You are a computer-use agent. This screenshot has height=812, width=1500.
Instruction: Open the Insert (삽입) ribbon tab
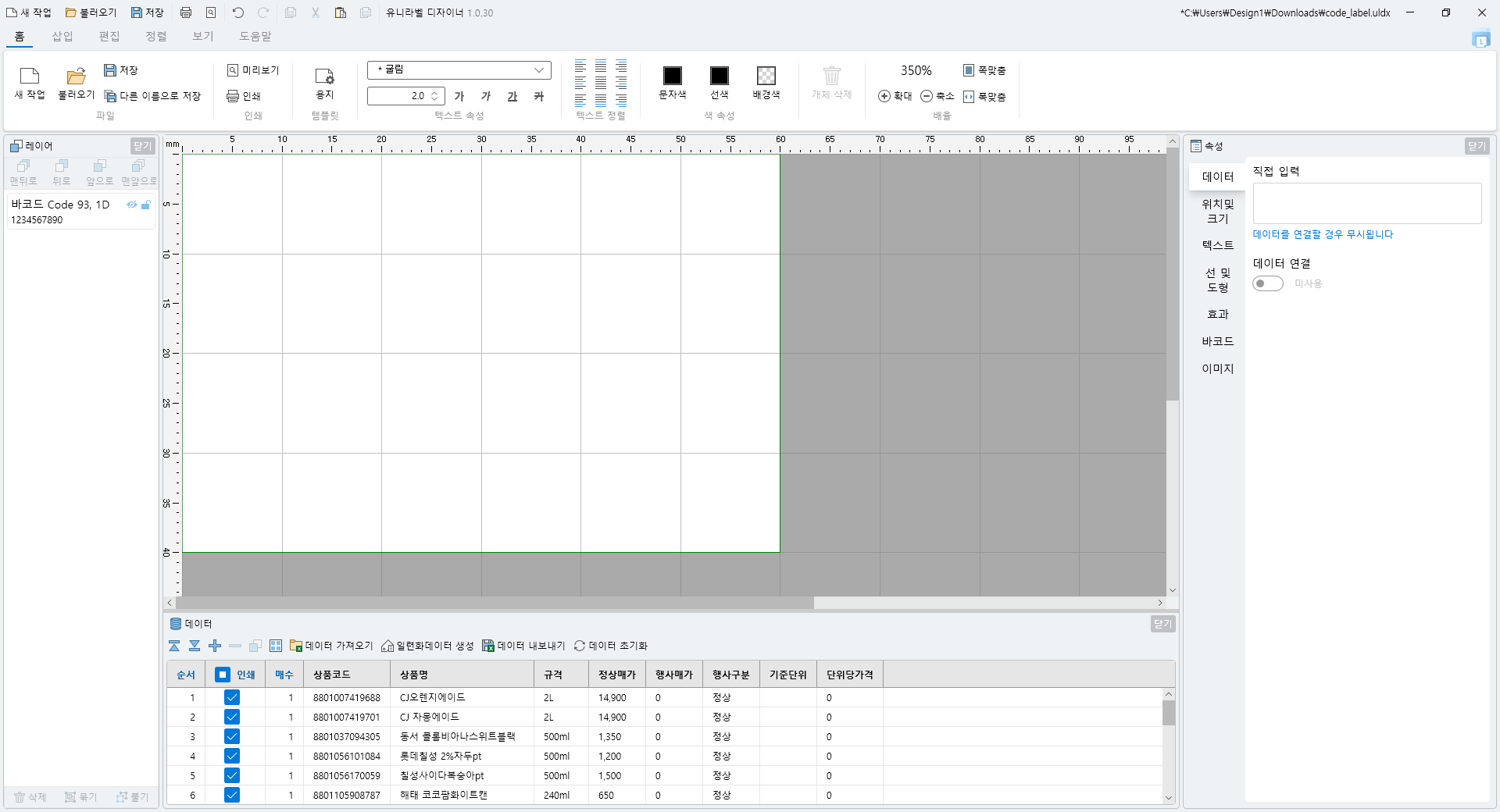(62, 36)
